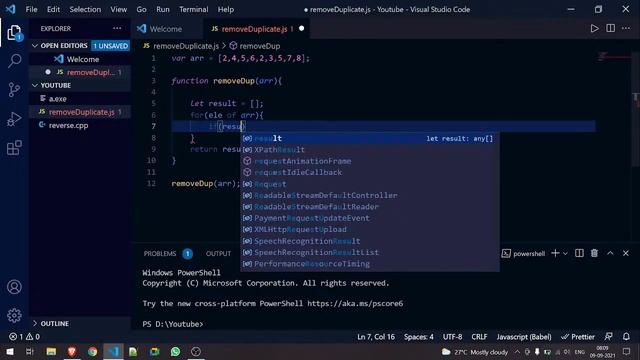Image resolution: width=640 pixels, height=360 pixels.
Task: Open WhatsApp from Windows taskbar
Action: (176, 351)
